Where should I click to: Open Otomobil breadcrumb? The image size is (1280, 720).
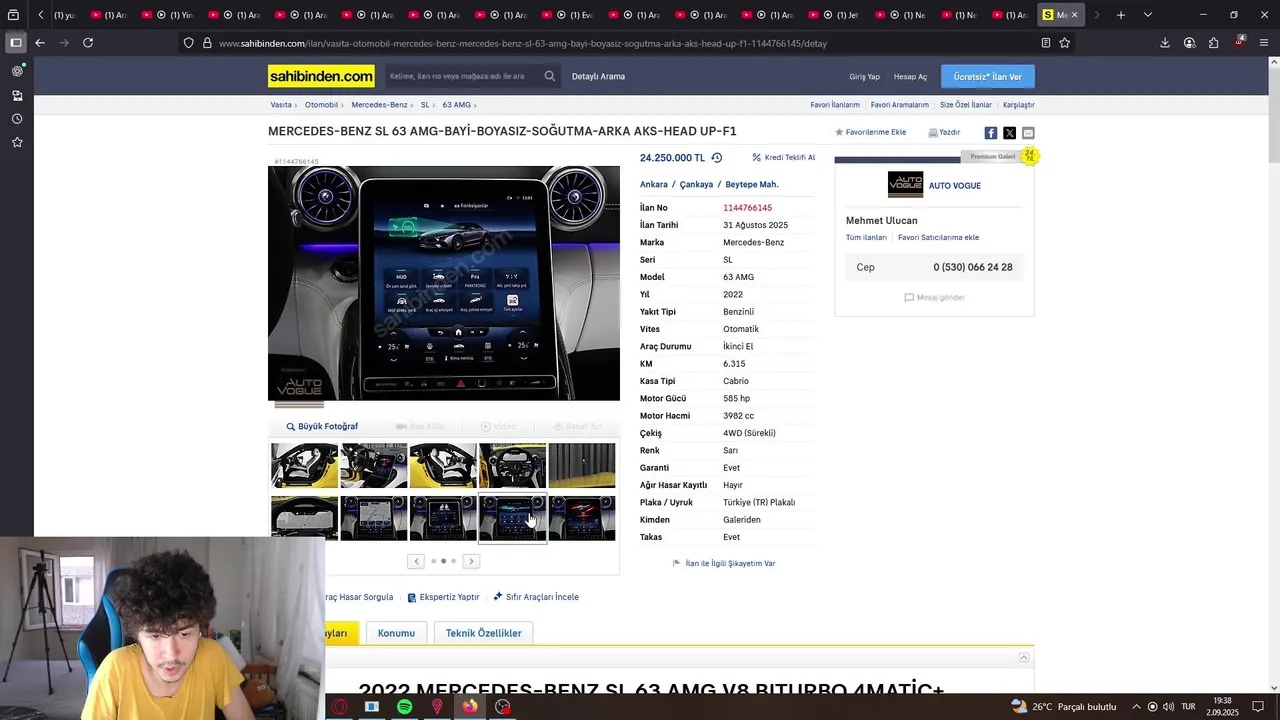321,105
